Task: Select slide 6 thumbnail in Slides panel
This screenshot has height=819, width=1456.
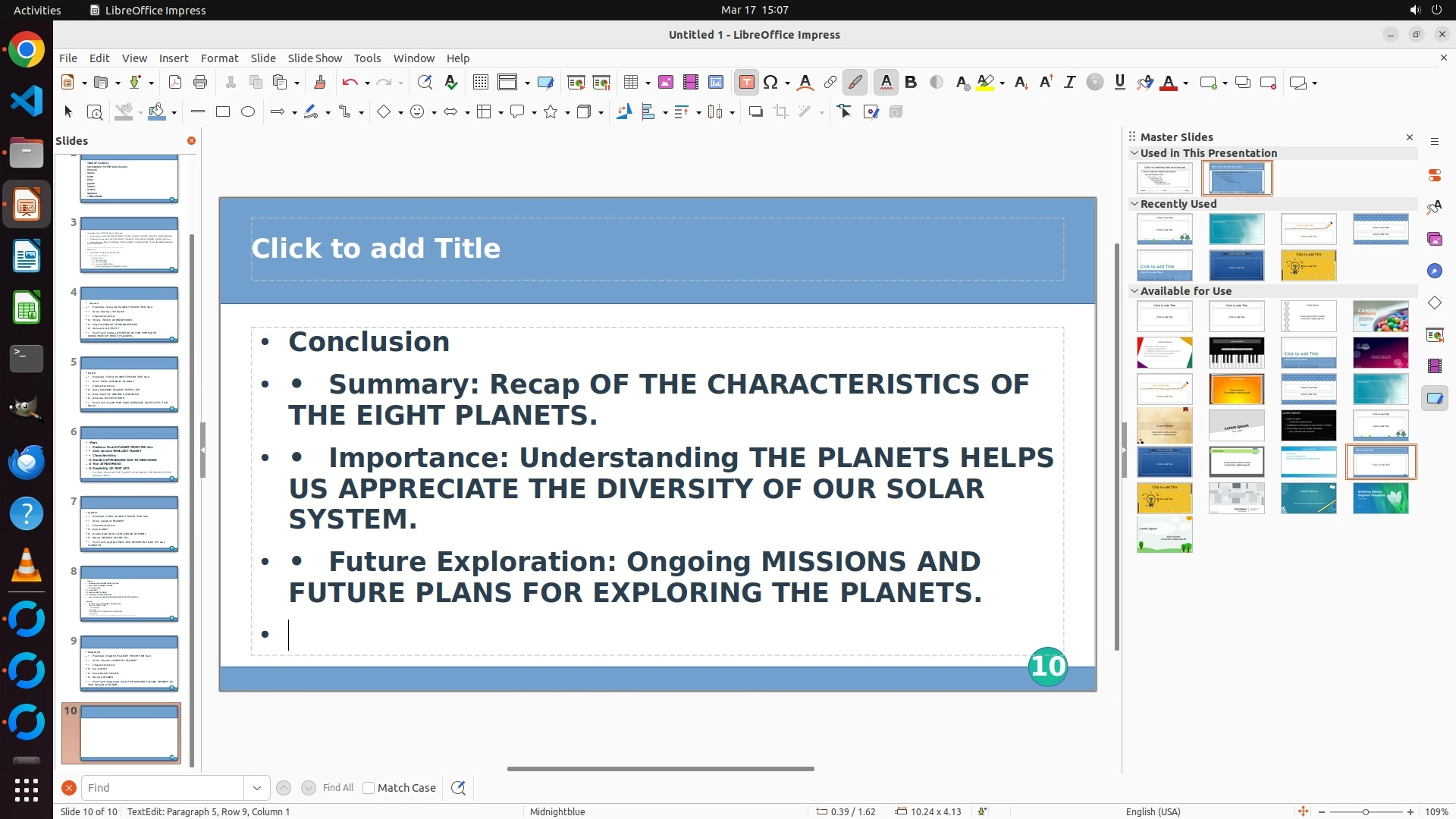Action: pyautogui.click(x=130, y=453)
